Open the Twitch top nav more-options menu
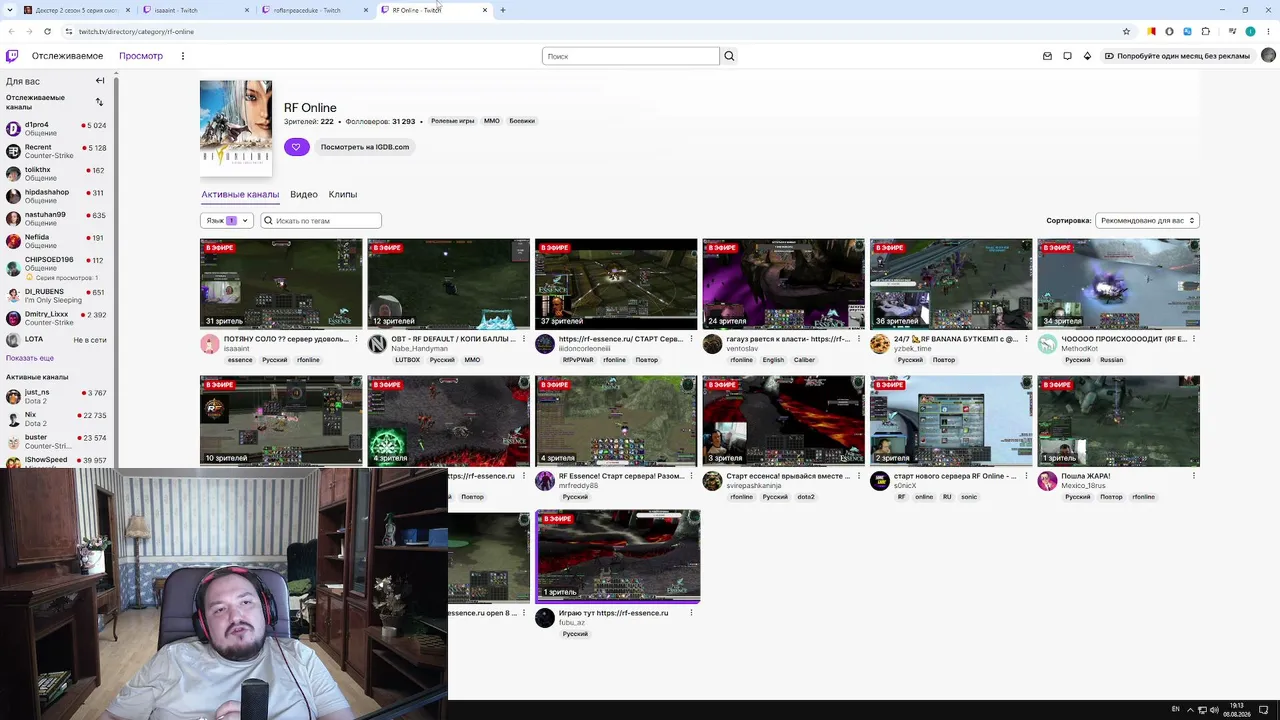The width and height of the screenshot is (1280, 720). 182,56
